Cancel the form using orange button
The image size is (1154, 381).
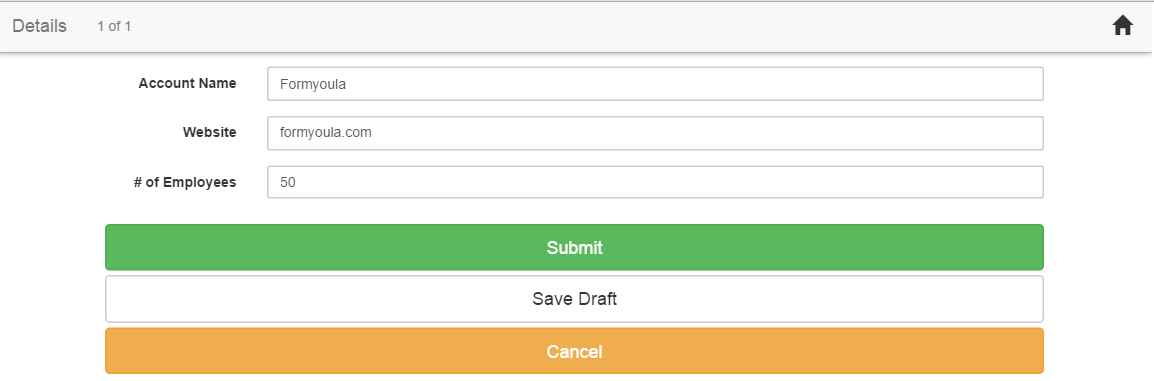coord(574,352)
